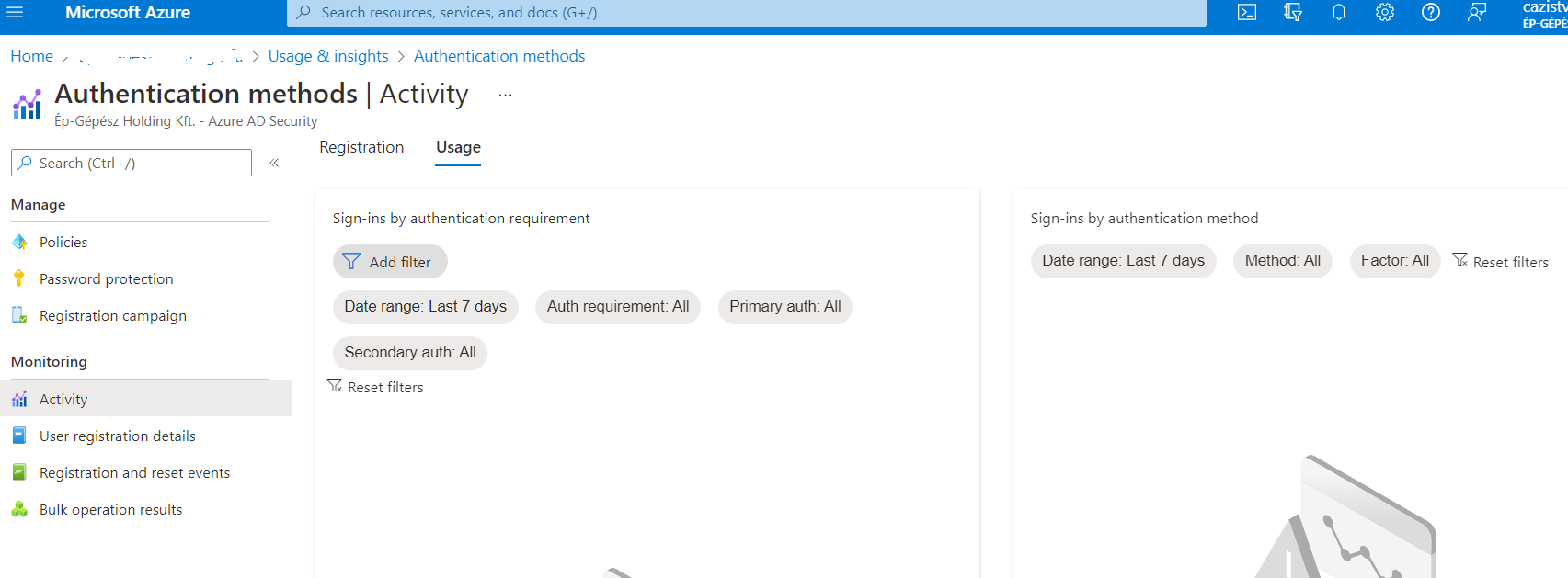The height and width of the screenshot is (578, 1568).
Task: Switch to the Registration tab
Action: 361,147
